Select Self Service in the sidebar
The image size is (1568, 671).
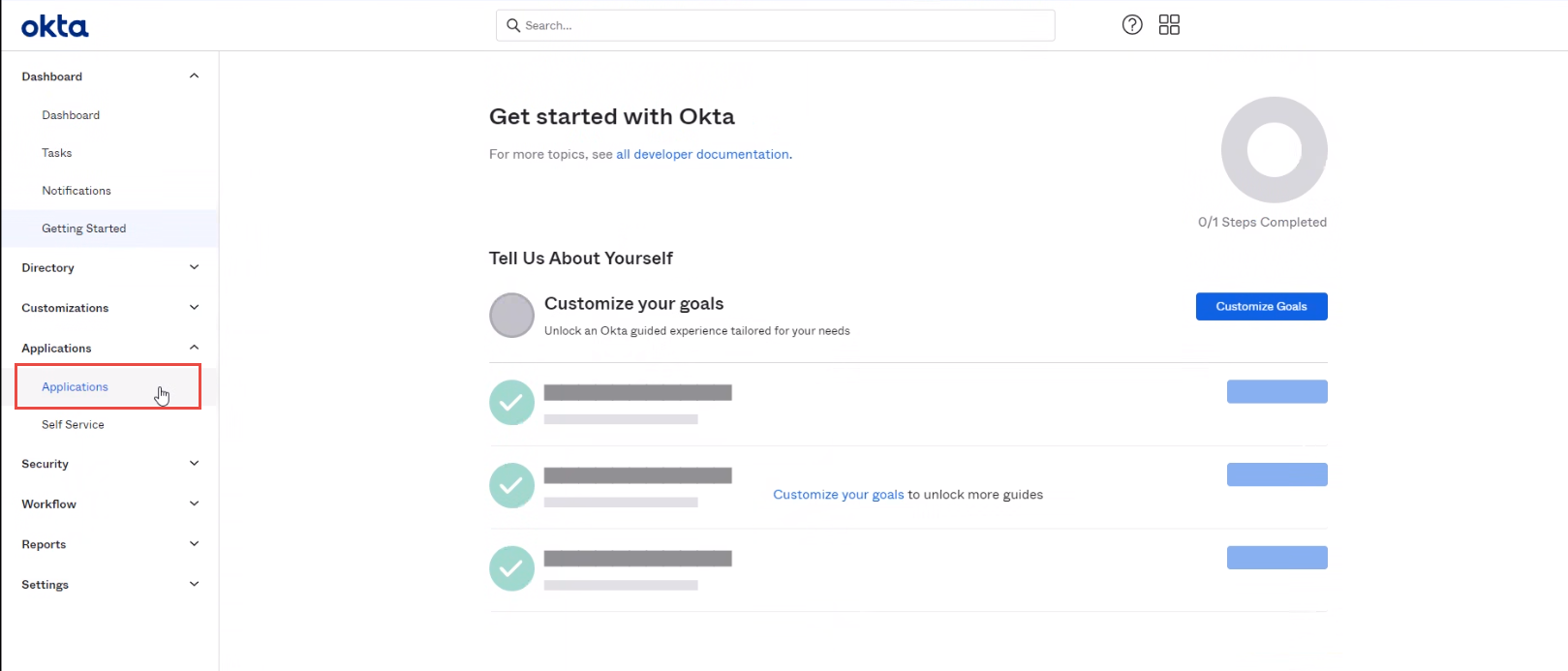73,425
